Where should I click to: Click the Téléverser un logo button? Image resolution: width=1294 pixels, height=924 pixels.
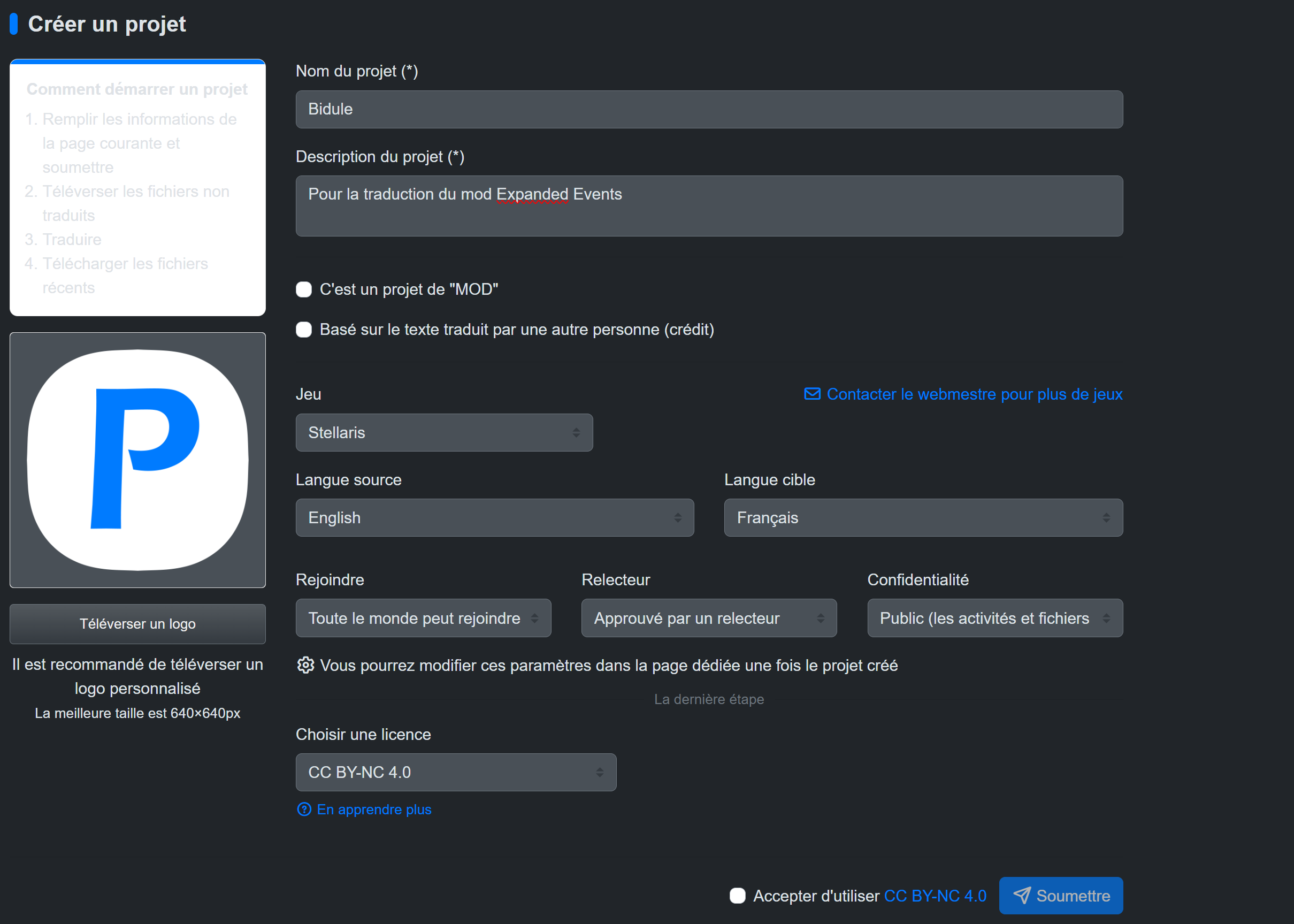pos(137,624)
